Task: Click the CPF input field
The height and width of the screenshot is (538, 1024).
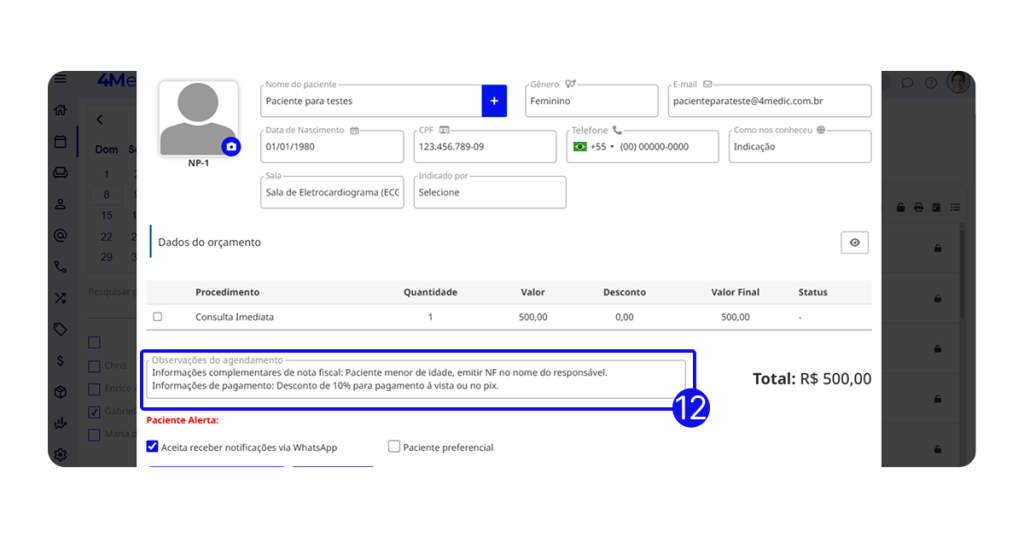Action: click(x=484, y=147)
